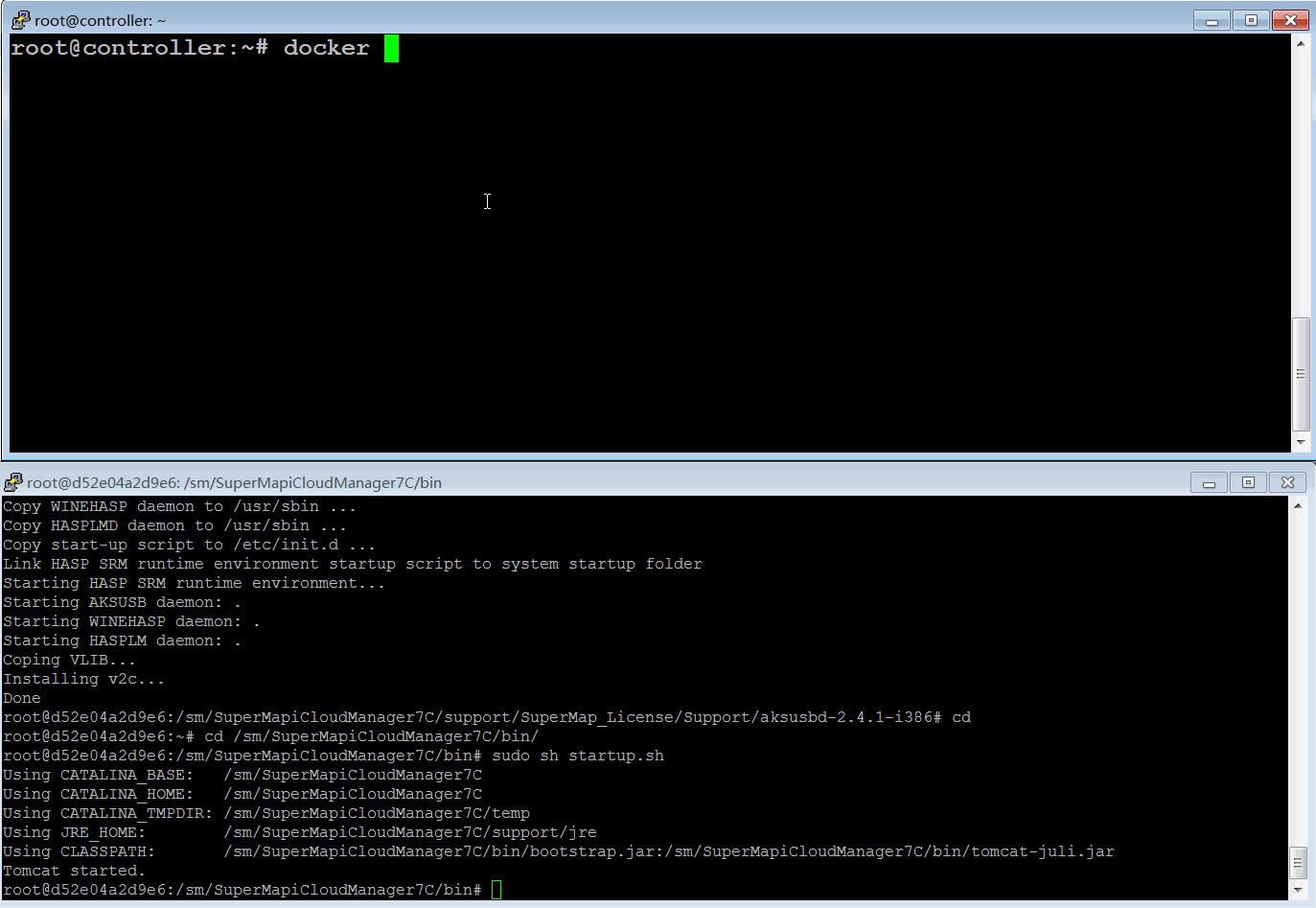Click the 'Using CATALINA_TMPDIR:' line

point(266,813)
